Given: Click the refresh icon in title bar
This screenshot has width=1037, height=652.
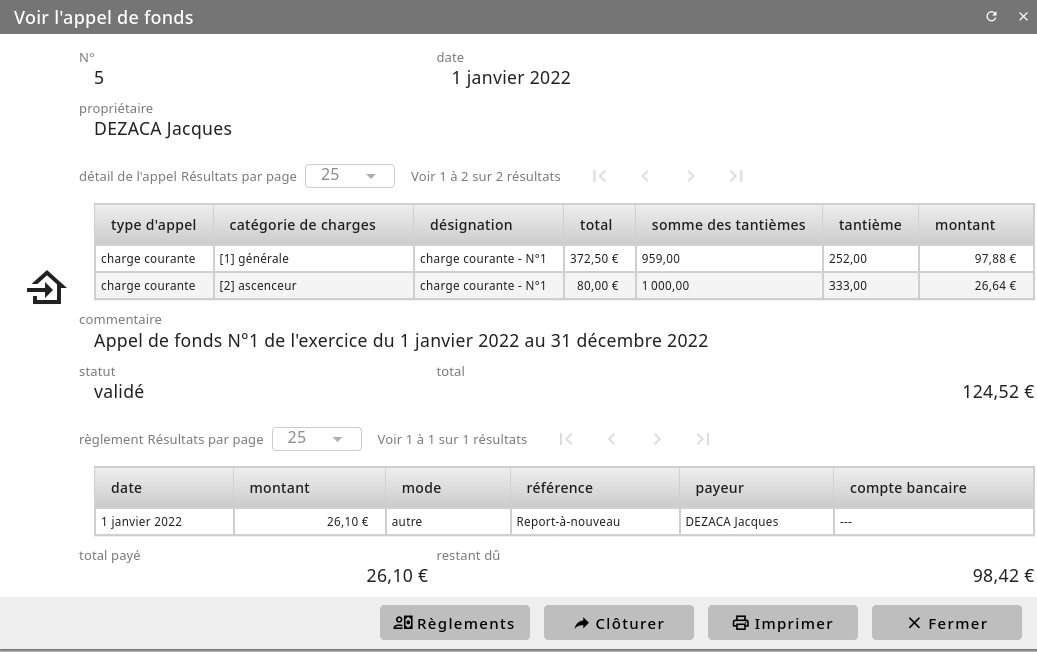Looking at the screenshot, I should [x=991, y=17].
